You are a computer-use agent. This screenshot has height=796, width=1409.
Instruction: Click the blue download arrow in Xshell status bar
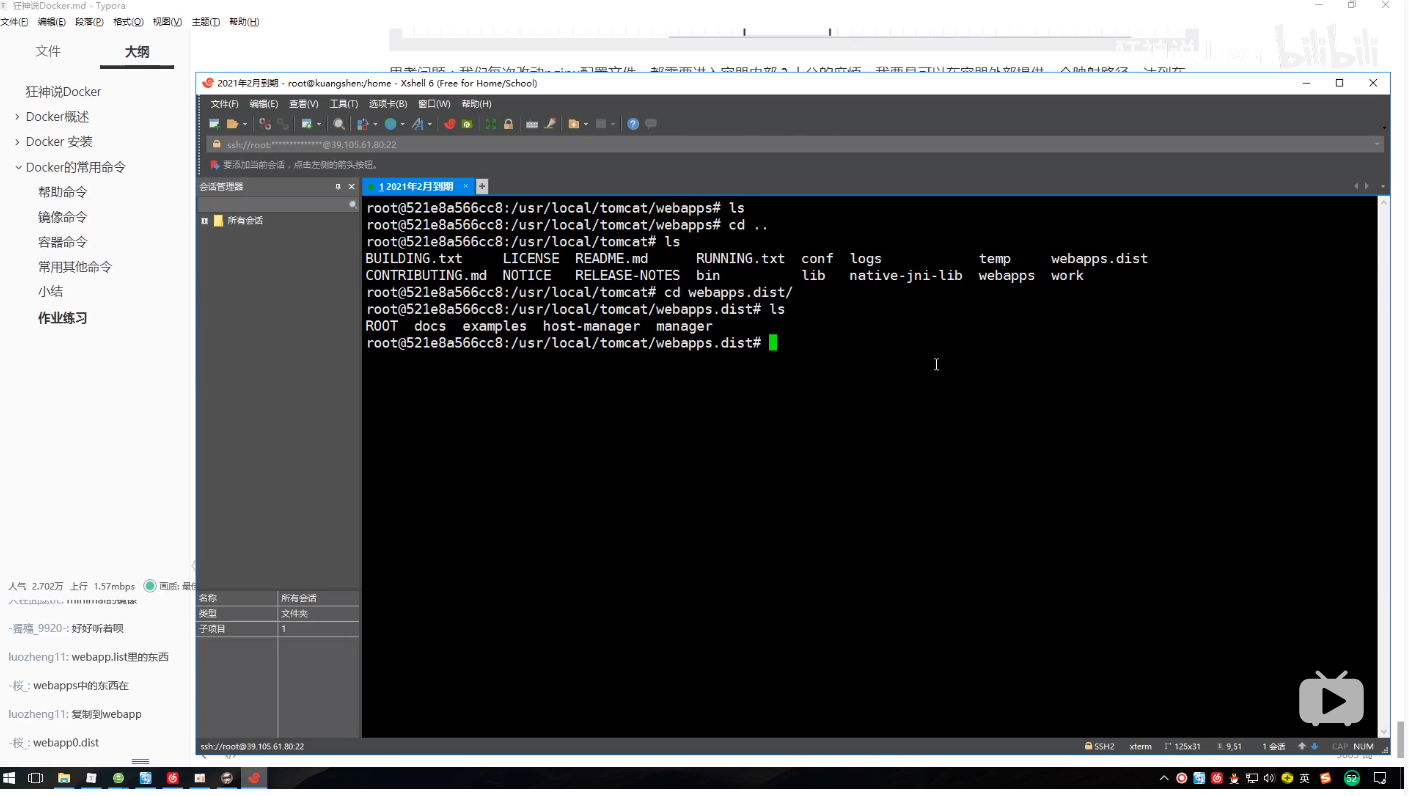click(1315, 746)
